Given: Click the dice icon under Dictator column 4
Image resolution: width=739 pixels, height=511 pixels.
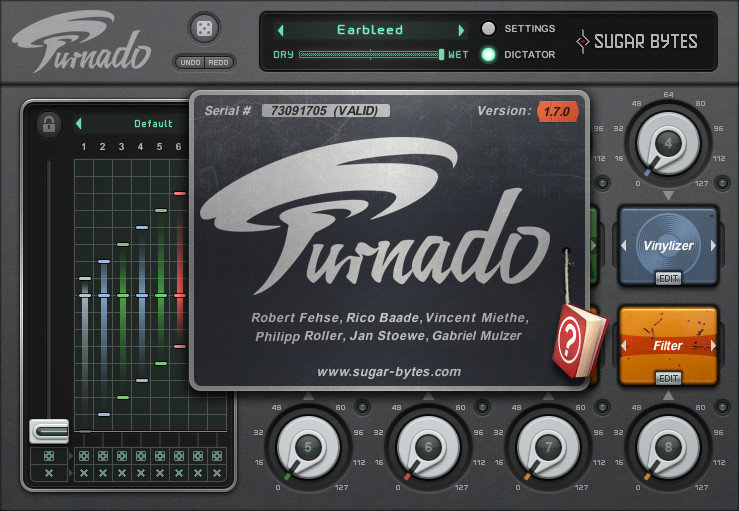Looking at the screenshot, I should tap(141, 456).
